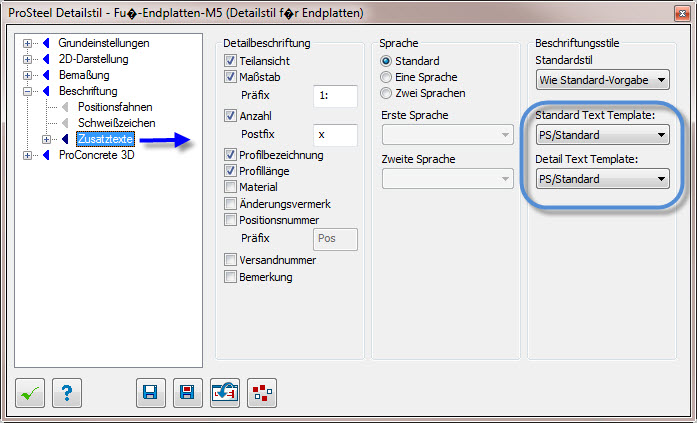Check the Positionsnummer checkbox
The height and width of the screenshot is (423, 697).
(230, 220)
